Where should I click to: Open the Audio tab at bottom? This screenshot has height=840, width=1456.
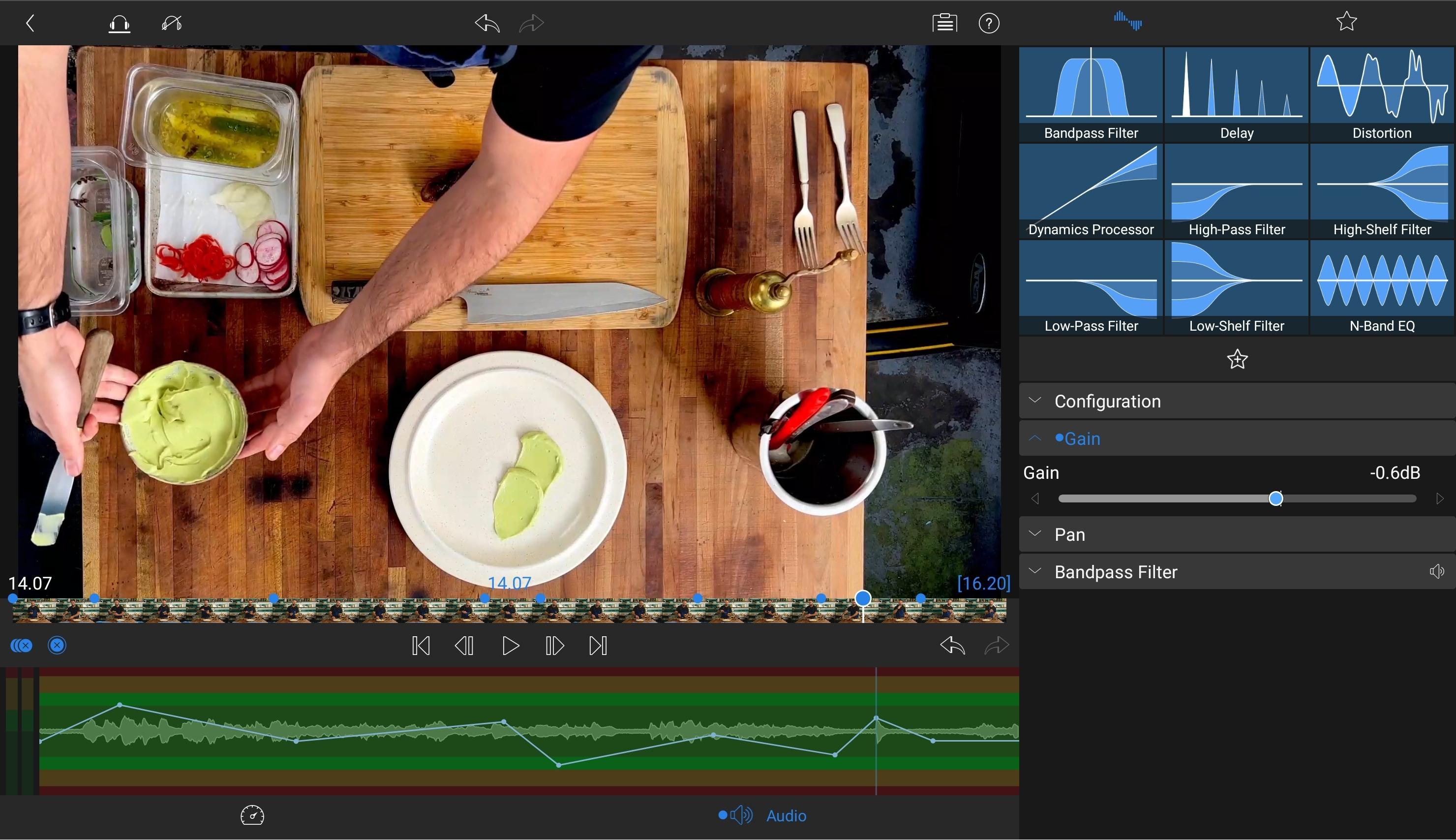tap(762, 815)
